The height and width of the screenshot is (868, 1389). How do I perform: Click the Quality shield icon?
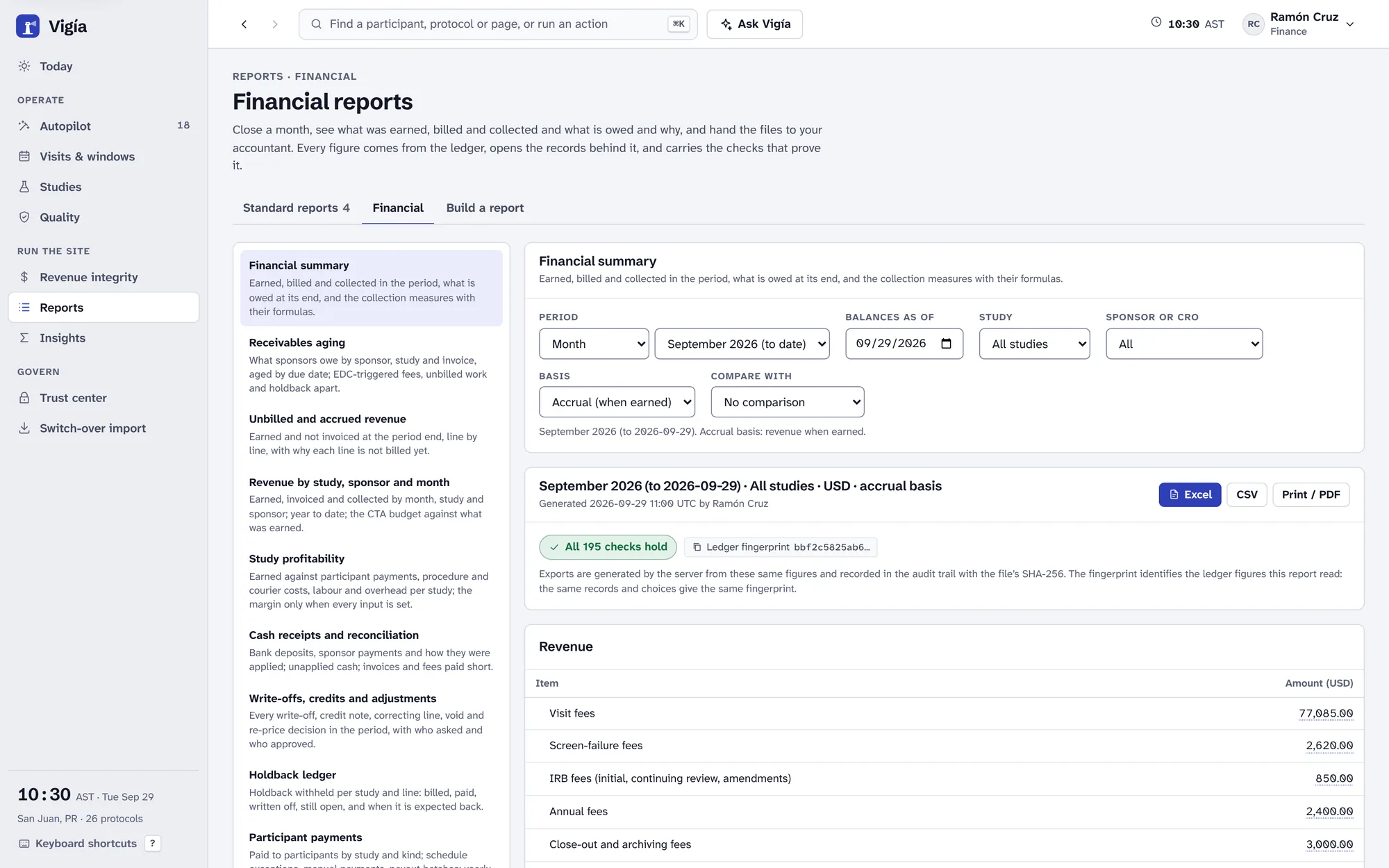pyautogui.click(x=24, y=217)
